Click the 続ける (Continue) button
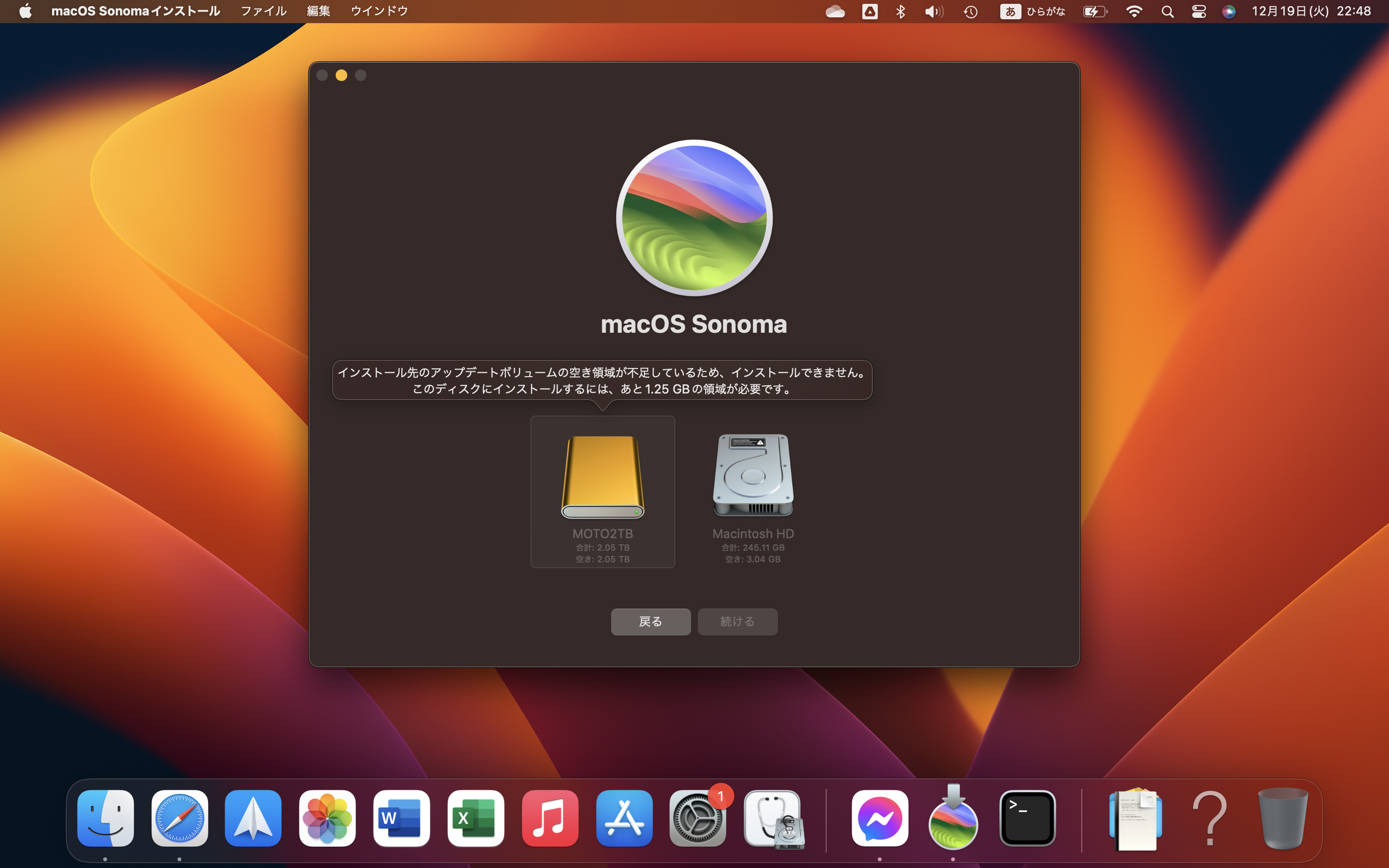 (737, 622)
